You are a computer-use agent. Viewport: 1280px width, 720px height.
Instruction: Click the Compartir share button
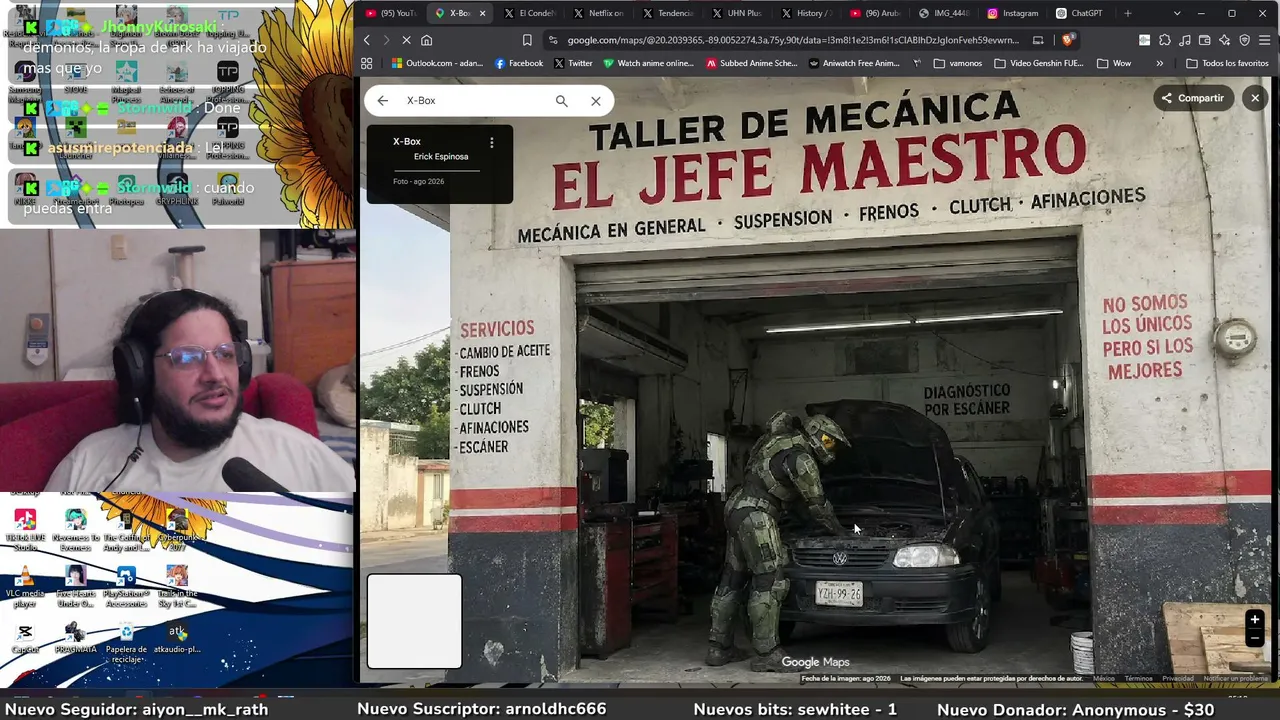coord(1192,98)
